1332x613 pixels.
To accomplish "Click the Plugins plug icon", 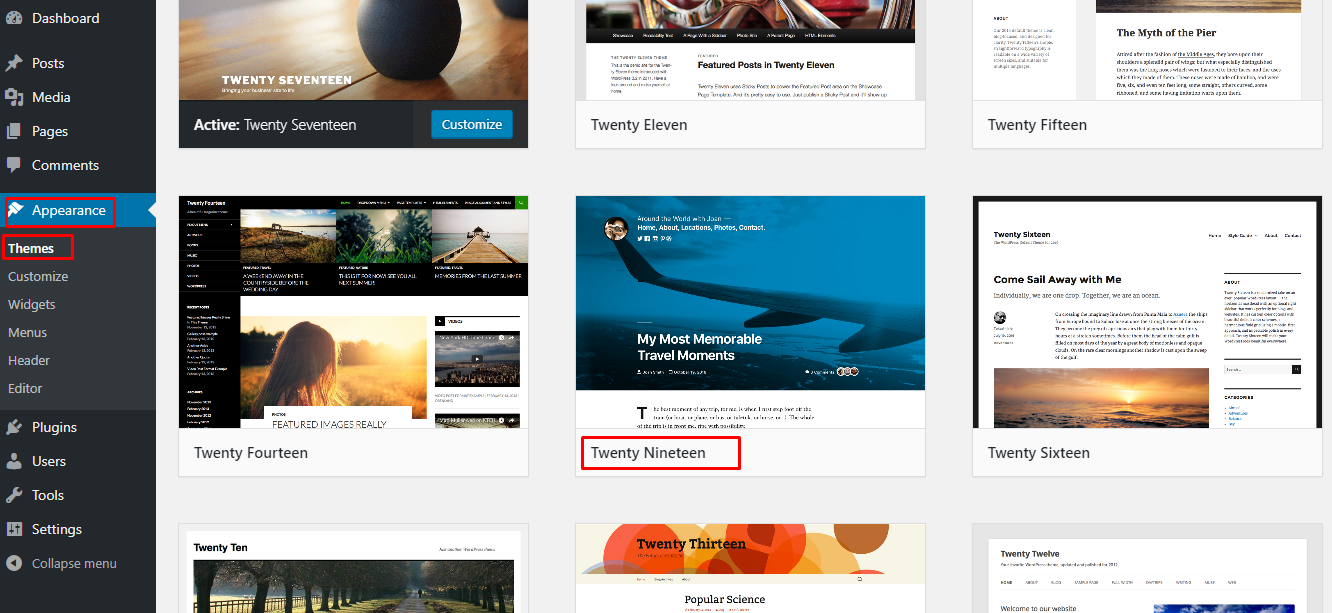I will click(14, 427).
